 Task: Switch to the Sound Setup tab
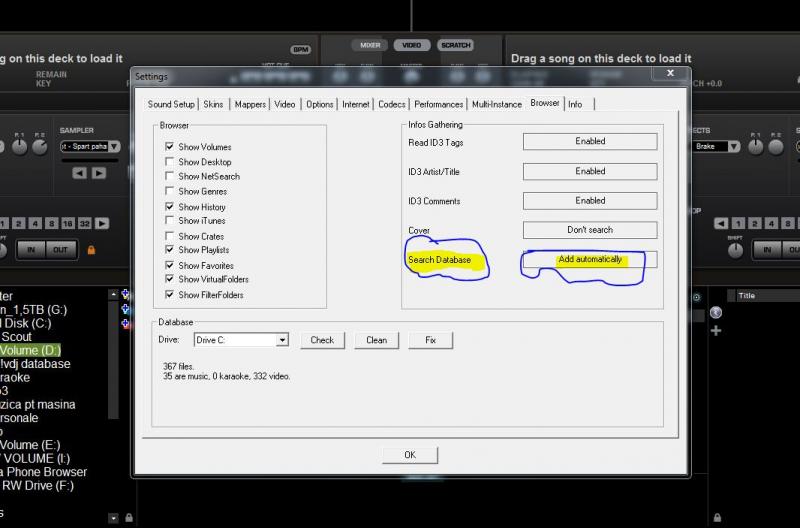pos(171,104)
